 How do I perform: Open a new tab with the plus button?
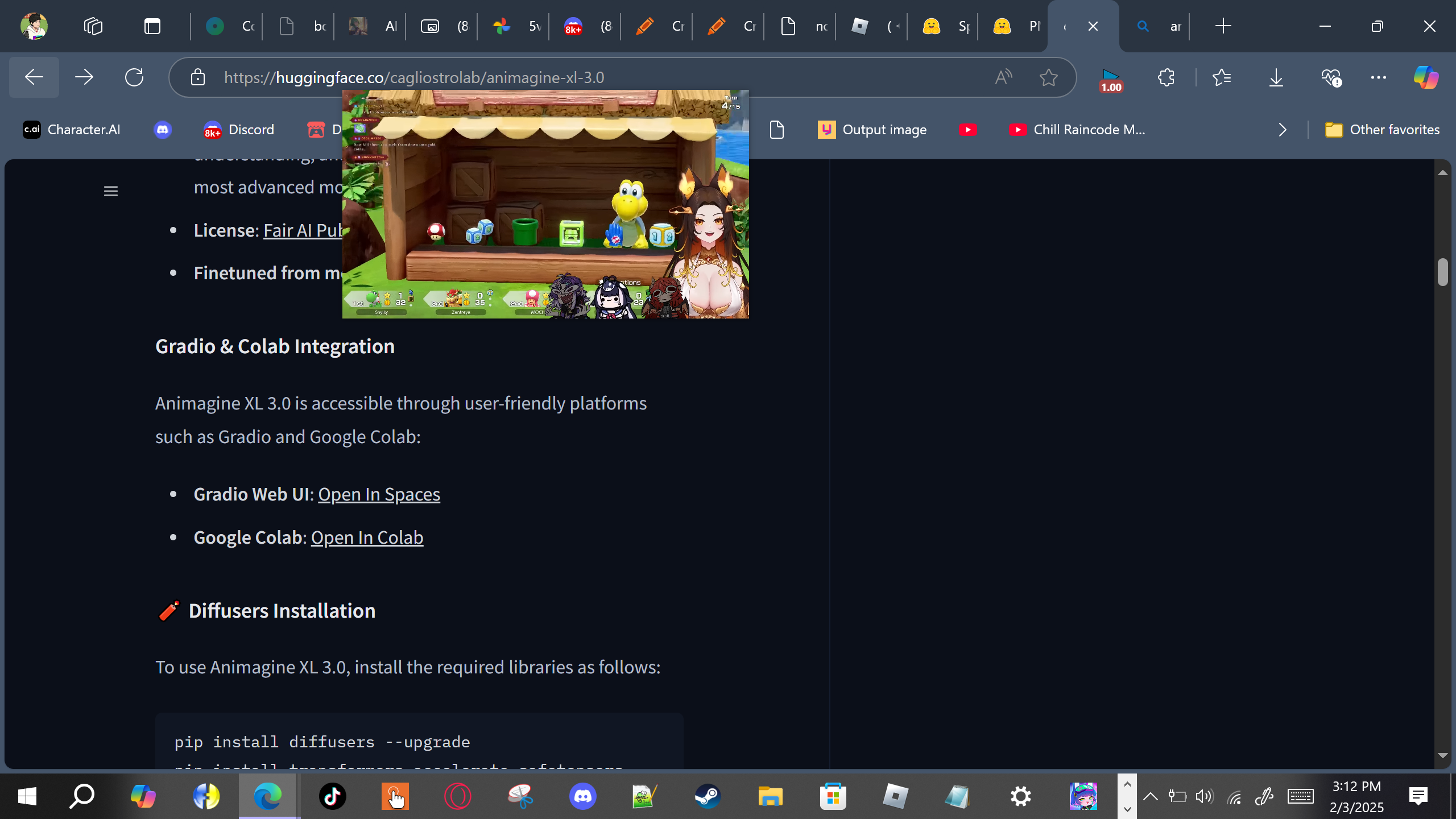1223,26
